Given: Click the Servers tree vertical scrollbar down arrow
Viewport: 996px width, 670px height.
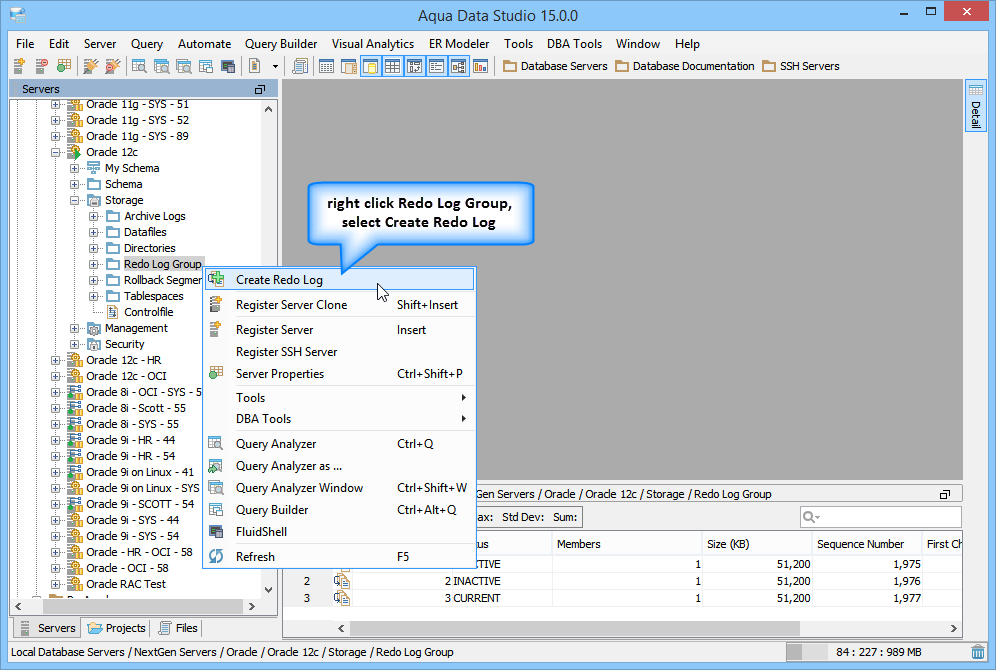Looking at the screenshot, I should [269, 590].
